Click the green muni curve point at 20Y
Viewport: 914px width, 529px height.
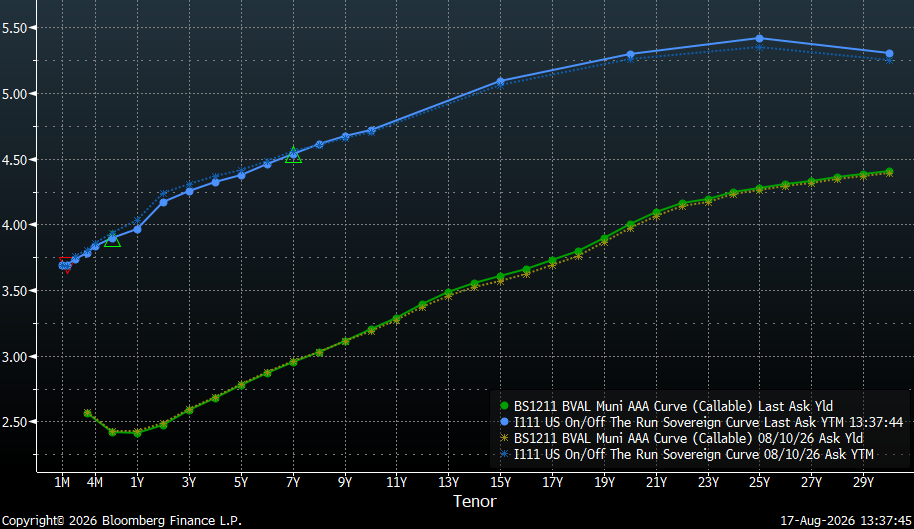click(x=630, y=224)
